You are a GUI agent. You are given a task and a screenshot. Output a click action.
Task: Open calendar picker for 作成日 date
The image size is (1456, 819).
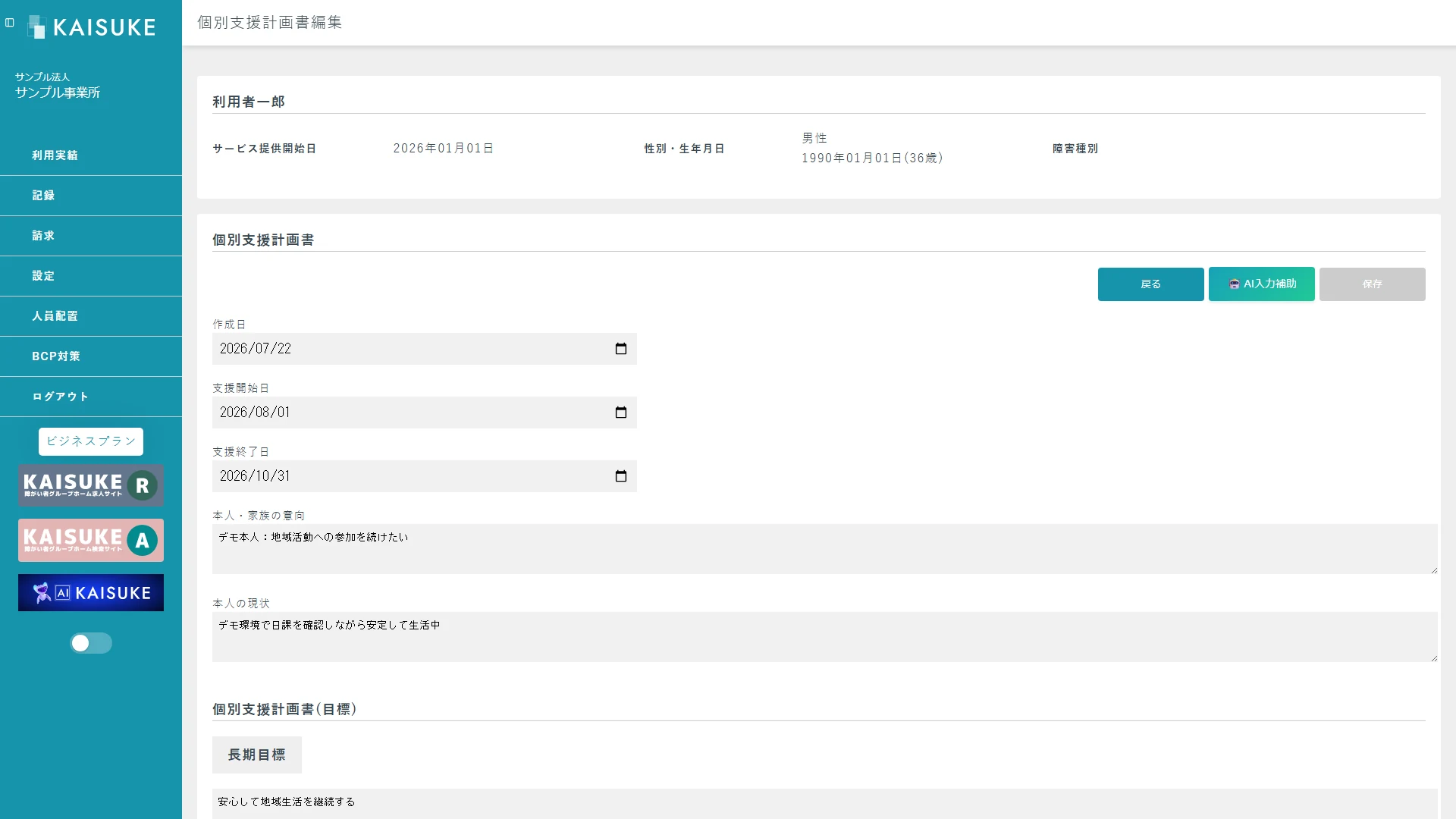(621, 349)
